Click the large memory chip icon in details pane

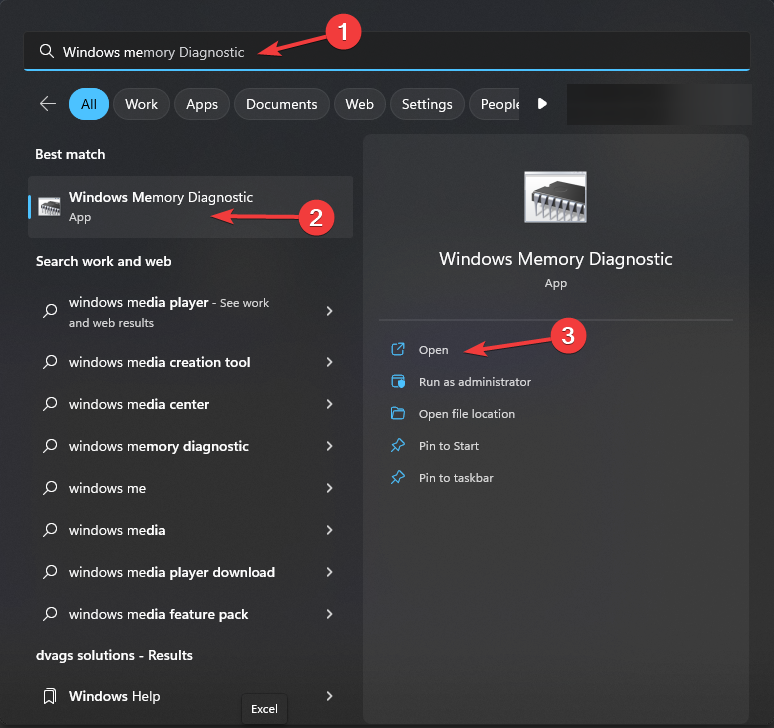point(555,197)
